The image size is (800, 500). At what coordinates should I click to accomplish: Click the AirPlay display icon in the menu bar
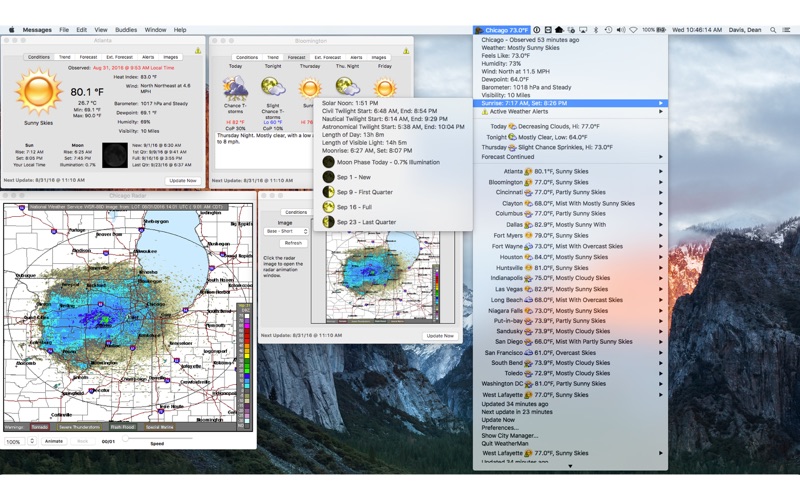(583, 30)
